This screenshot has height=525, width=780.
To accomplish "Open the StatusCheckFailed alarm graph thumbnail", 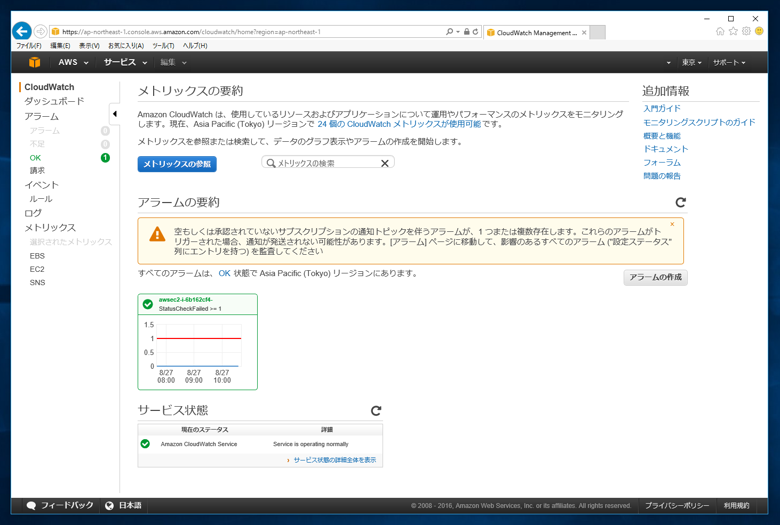I will tap(197, 341).
